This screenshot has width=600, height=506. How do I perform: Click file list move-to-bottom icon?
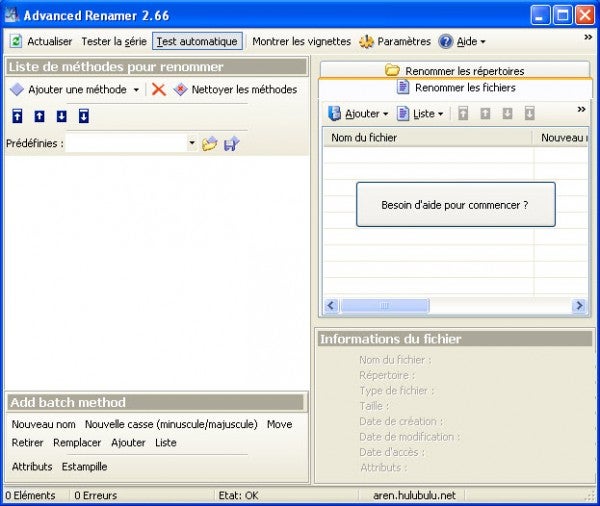tap(530, 113)
